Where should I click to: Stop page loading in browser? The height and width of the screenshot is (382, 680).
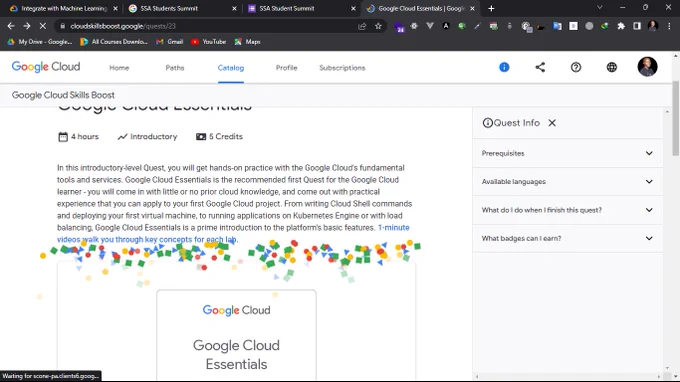pyautogui.click(x=42, y=26)
